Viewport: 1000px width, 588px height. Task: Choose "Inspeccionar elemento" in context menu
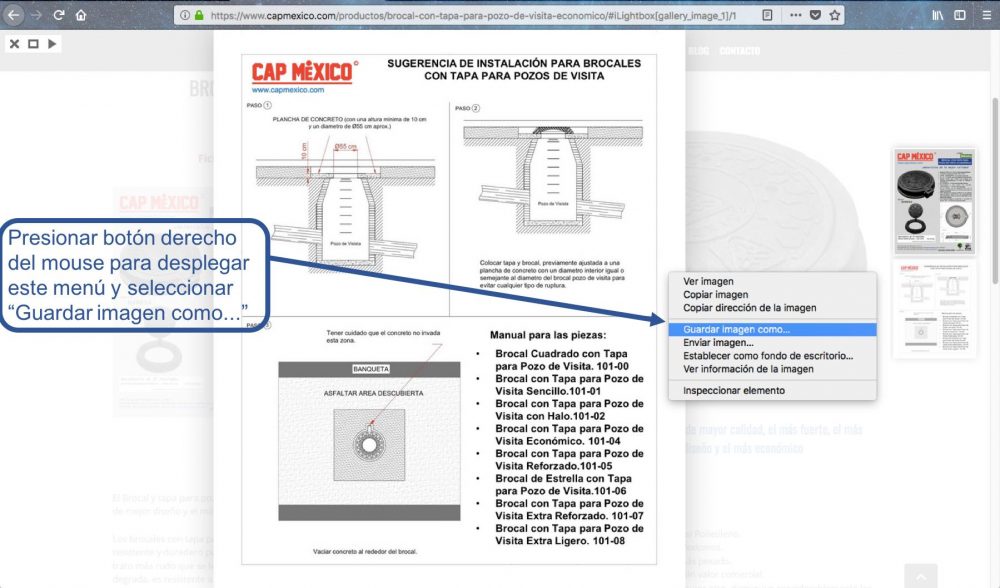[733, 390]
